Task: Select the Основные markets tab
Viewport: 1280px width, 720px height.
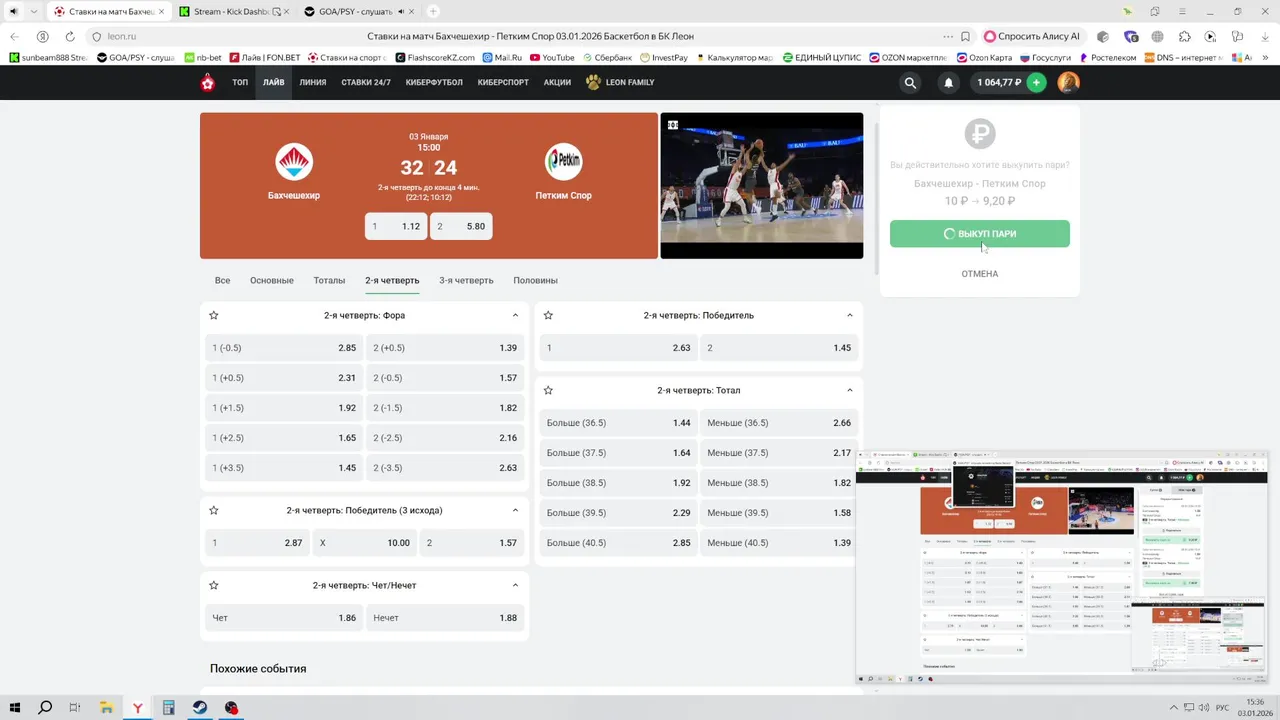Action: 272,281
